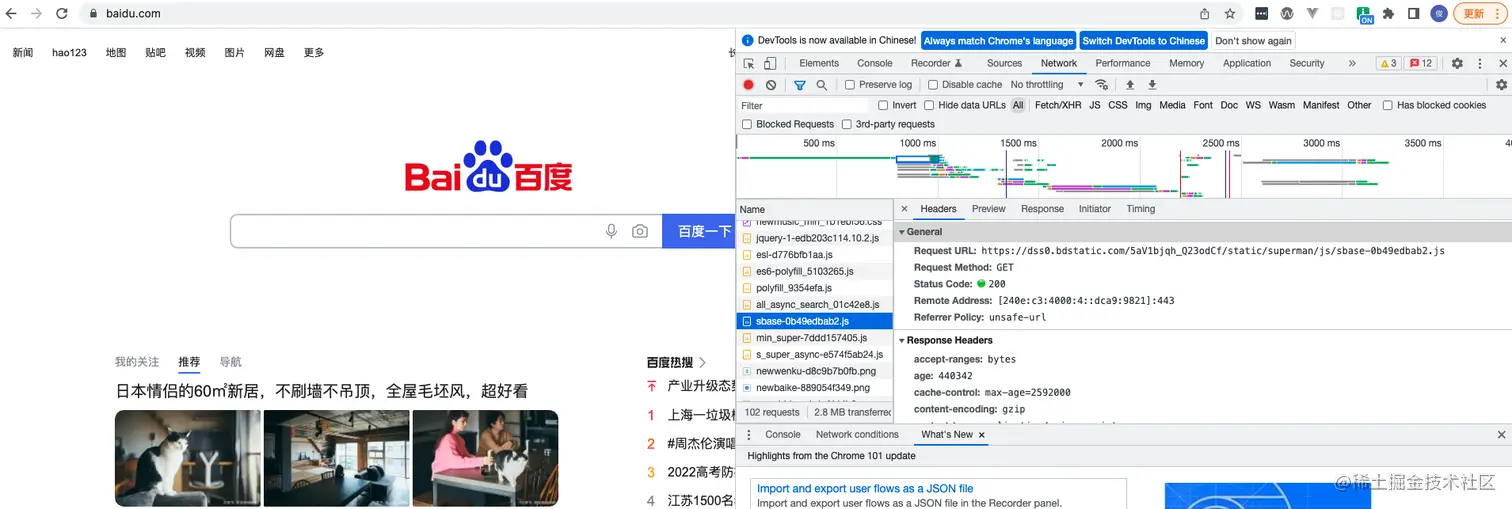Enable Preserve log checkbox
Image resolution: width=1512 pixels, height=509 pixels.
pos(850,85)
